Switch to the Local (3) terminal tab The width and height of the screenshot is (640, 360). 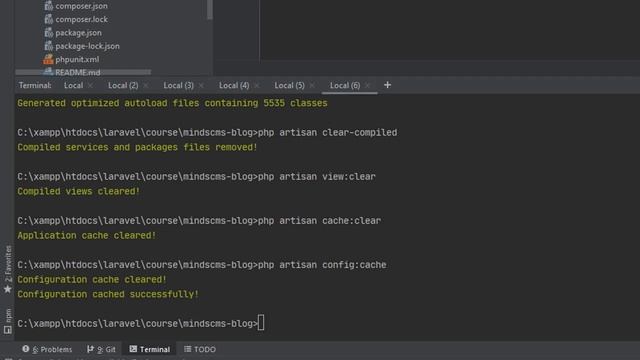pos(178,85)
